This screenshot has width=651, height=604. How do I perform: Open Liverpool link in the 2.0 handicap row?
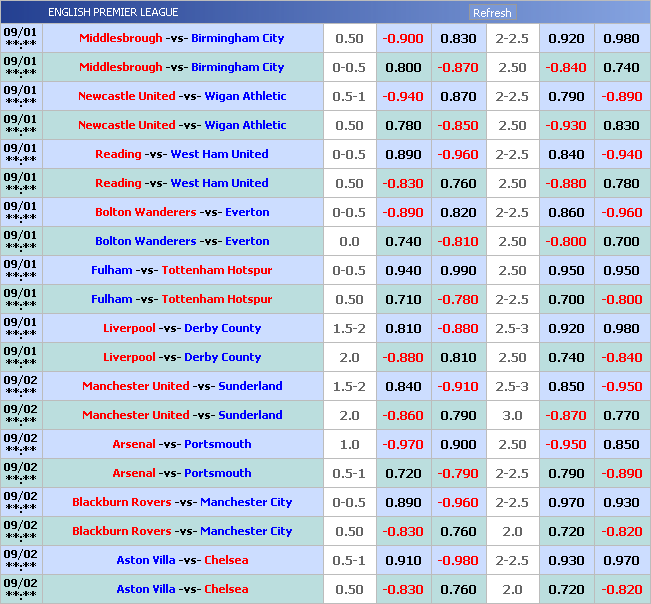[129, 358]
